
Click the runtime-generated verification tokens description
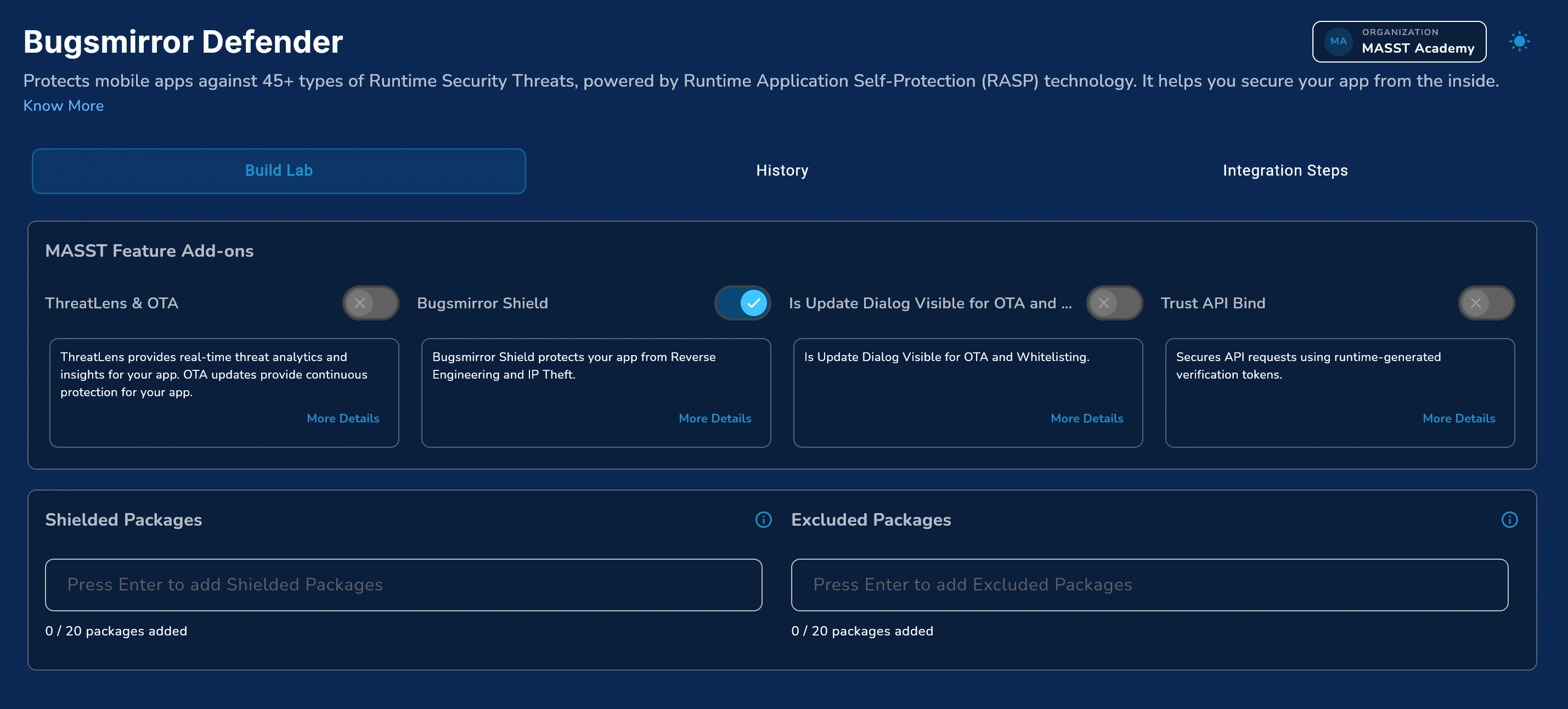[x=1308, y=366]
